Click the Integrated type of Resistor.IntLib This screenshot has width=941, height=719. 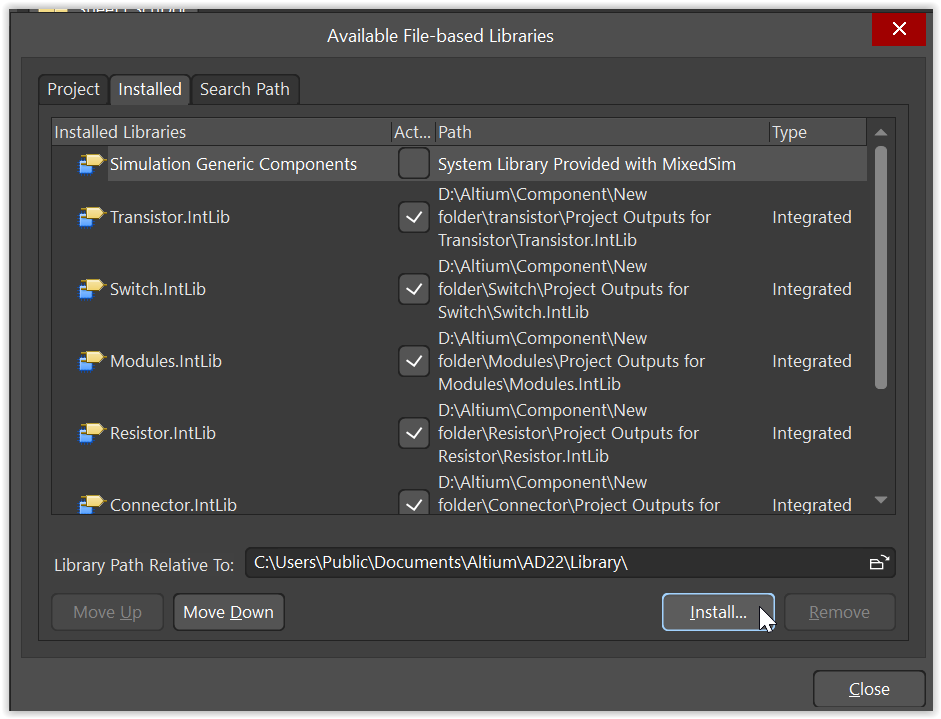click(x=812, y=433)
